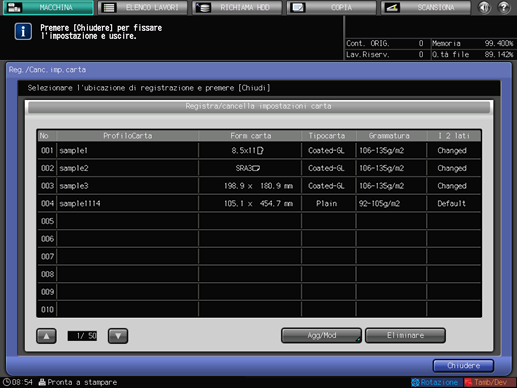Click the Rotazione status indicator
The width and height of the screenshot is (517, 388).
tap(436, 382)
